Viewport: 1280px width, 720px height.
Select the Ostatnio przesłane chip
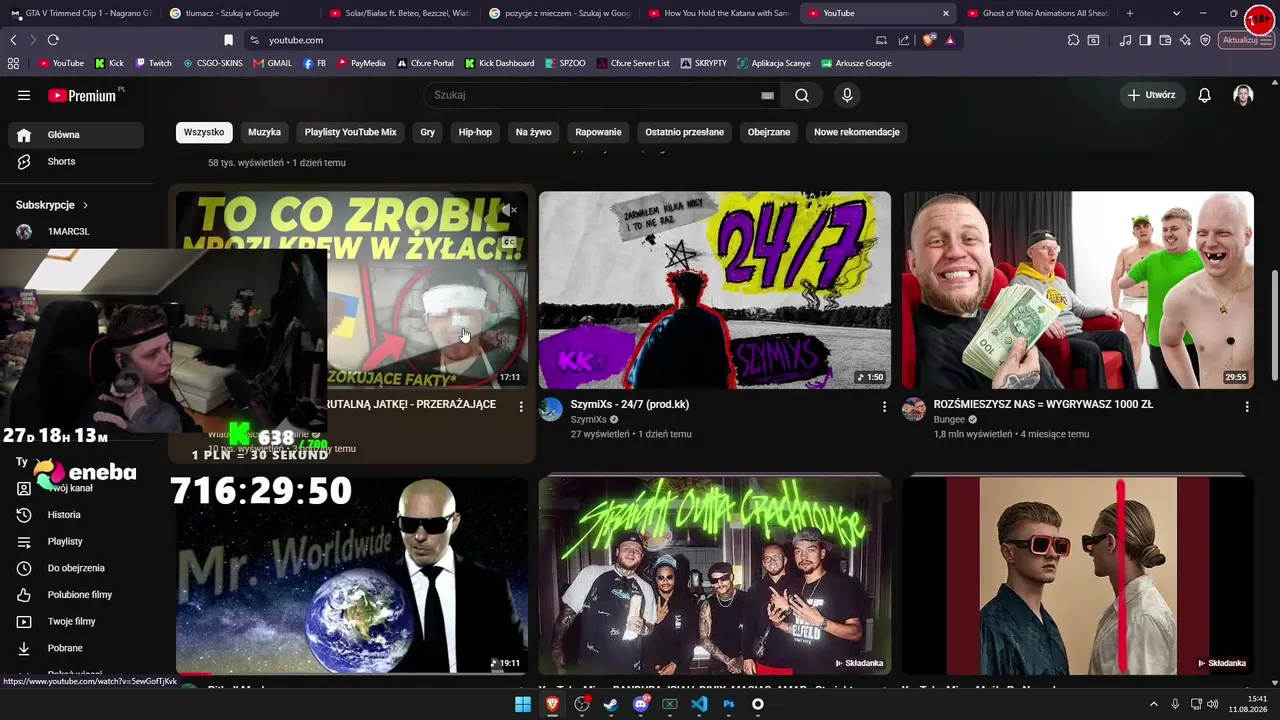tap(684, 132)
